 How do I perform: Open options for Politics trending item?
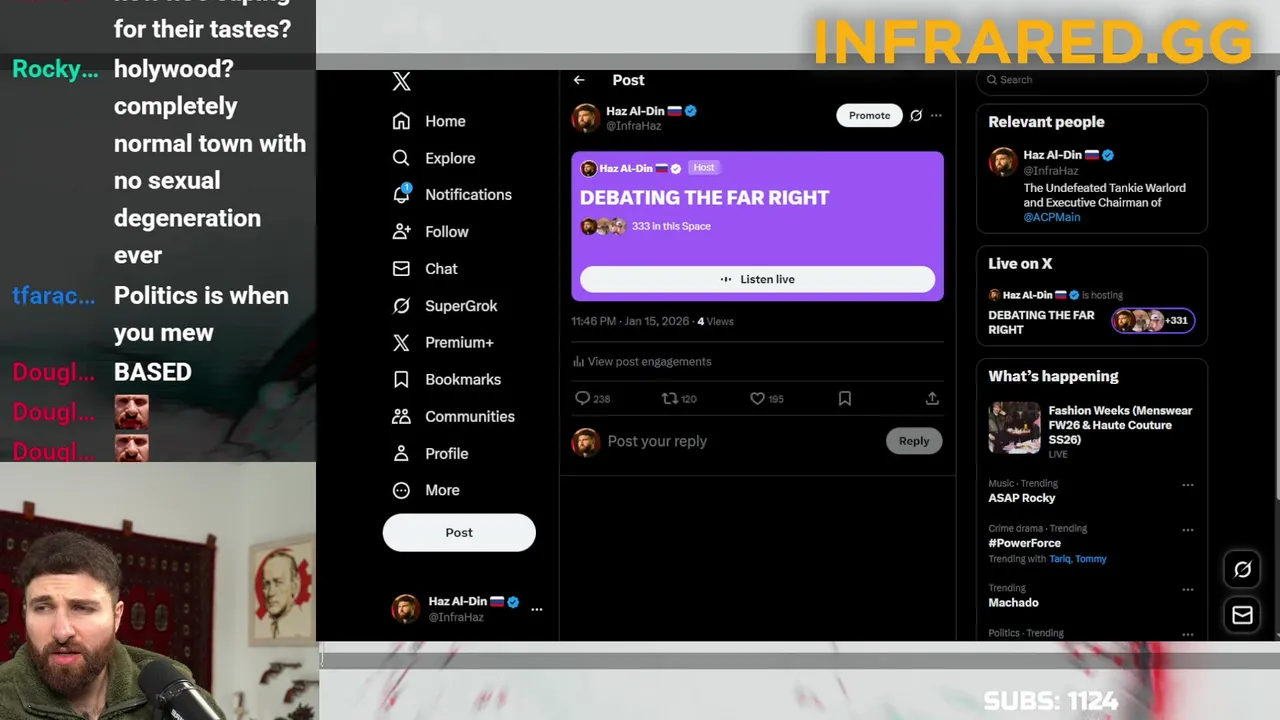click(1188, 634)
